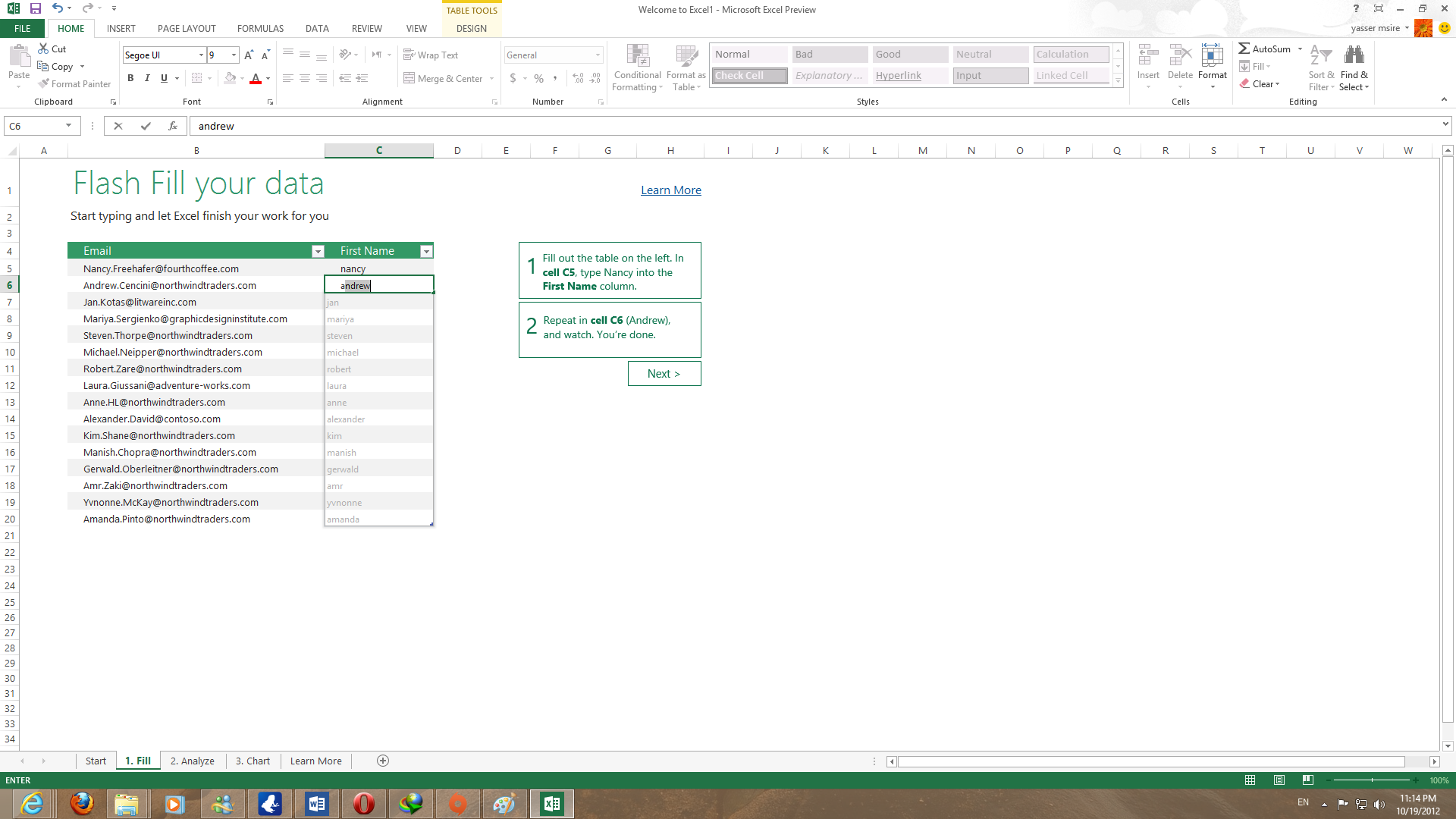This screenshot has height=819, width=1456.
Task: Select the column C header
Action: click(x=379, y=150)
